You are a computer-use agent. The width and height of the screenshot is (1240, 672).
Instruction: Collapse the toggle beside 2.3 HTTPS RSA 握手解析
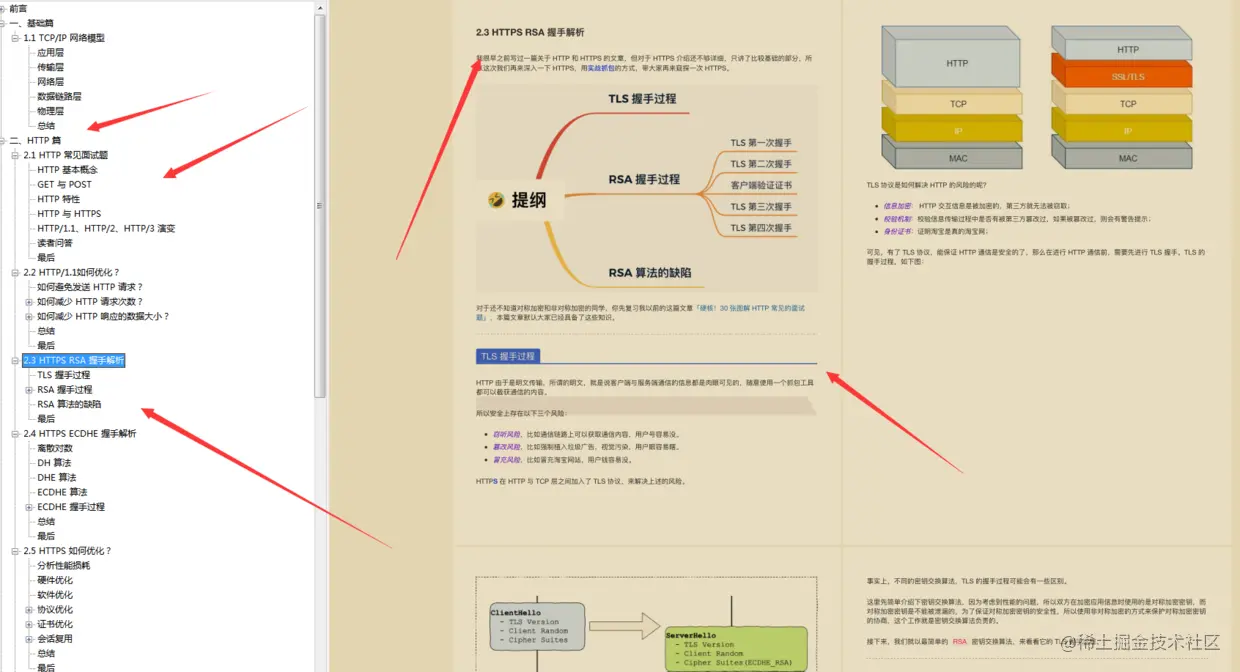pyautogui.click(x=16, y=360)
